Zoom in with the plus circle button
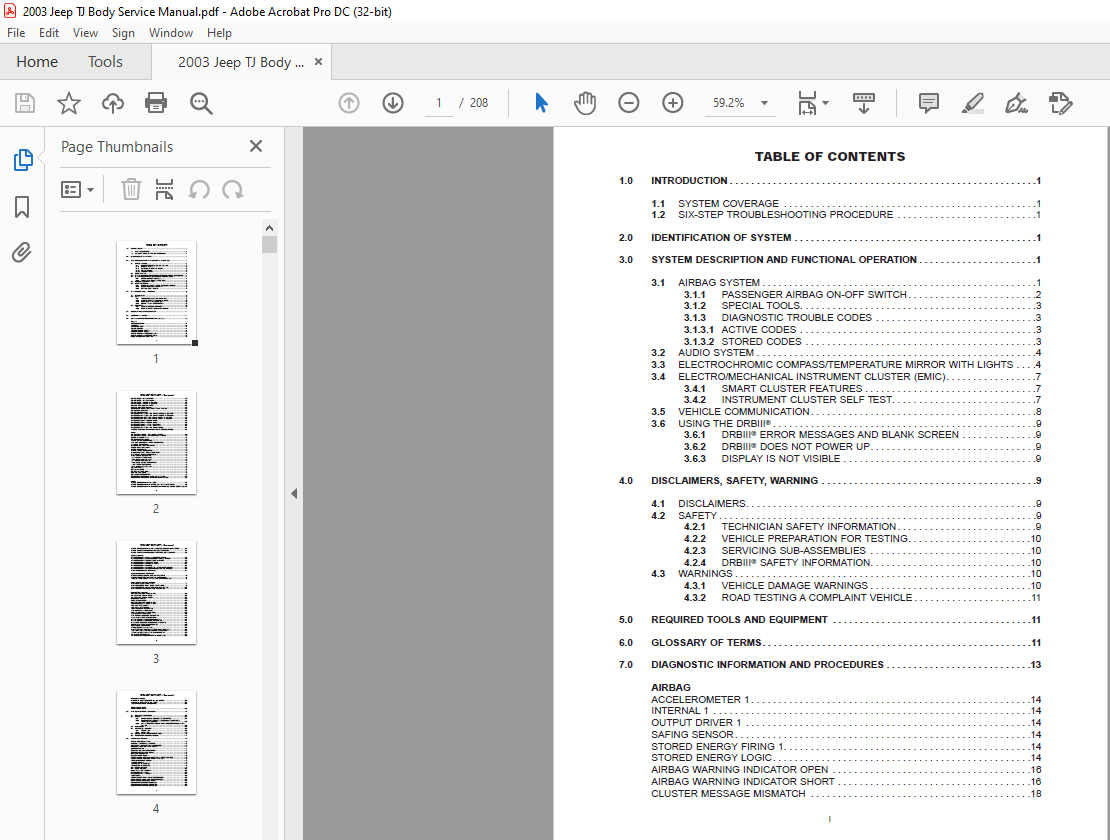This screenshot has height=840, width=1110. (x=673, y=103)
